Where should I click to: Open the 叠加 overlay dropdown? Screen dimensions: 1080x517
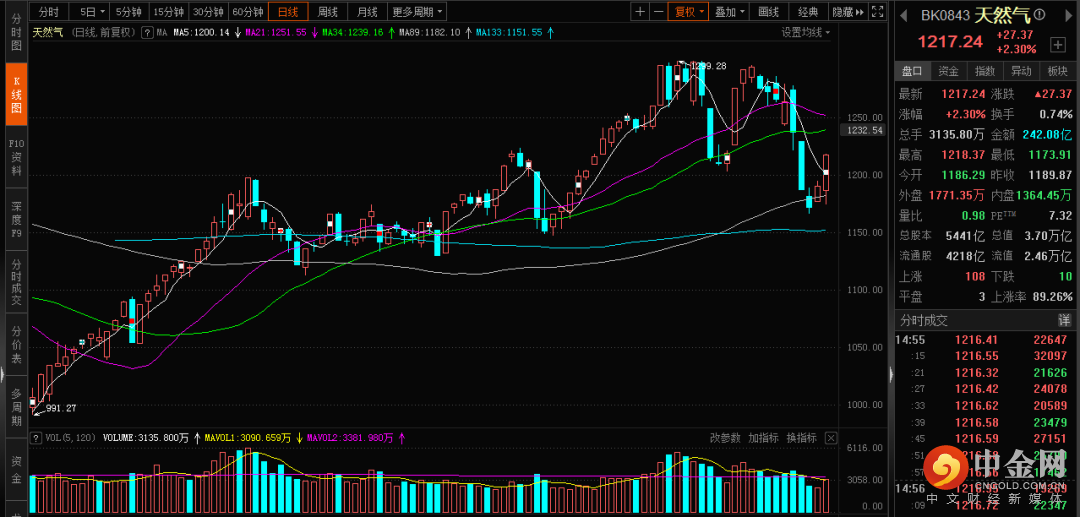(729, 12)
